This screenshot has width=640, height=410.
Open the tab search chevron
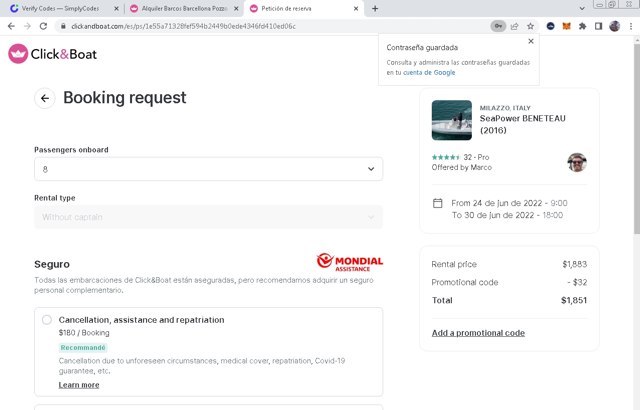coord(582,8)
